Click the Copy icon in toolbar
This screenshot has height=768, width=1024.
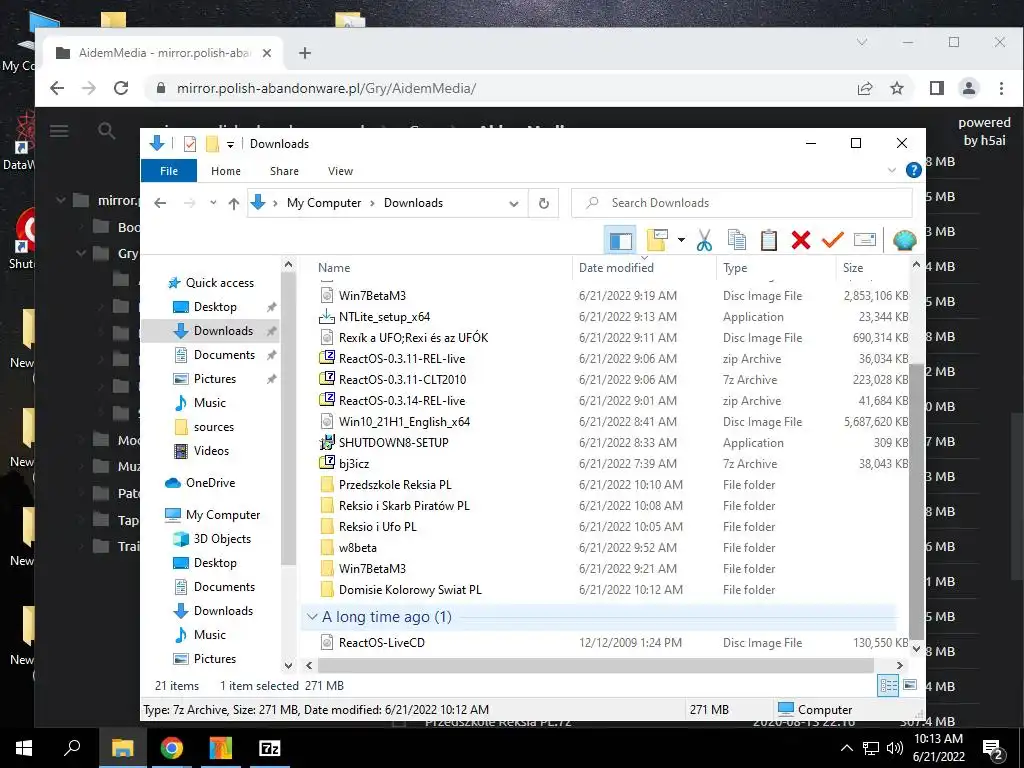click(737, 240)
